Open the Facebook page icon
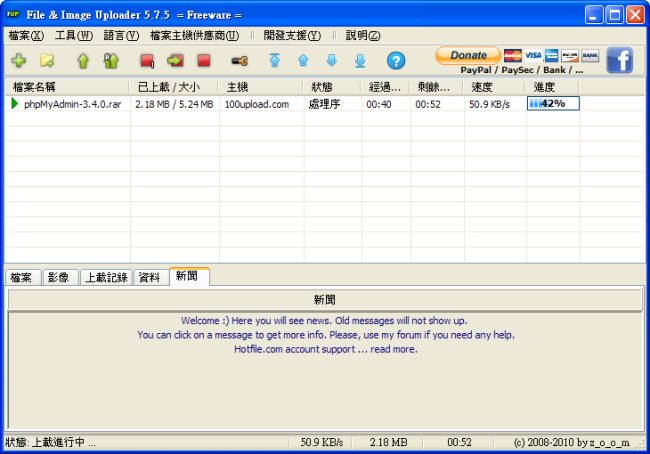Image resolution: width=650 pixels, height=454 pixels. pyautogui.click(x=619, y=60)
